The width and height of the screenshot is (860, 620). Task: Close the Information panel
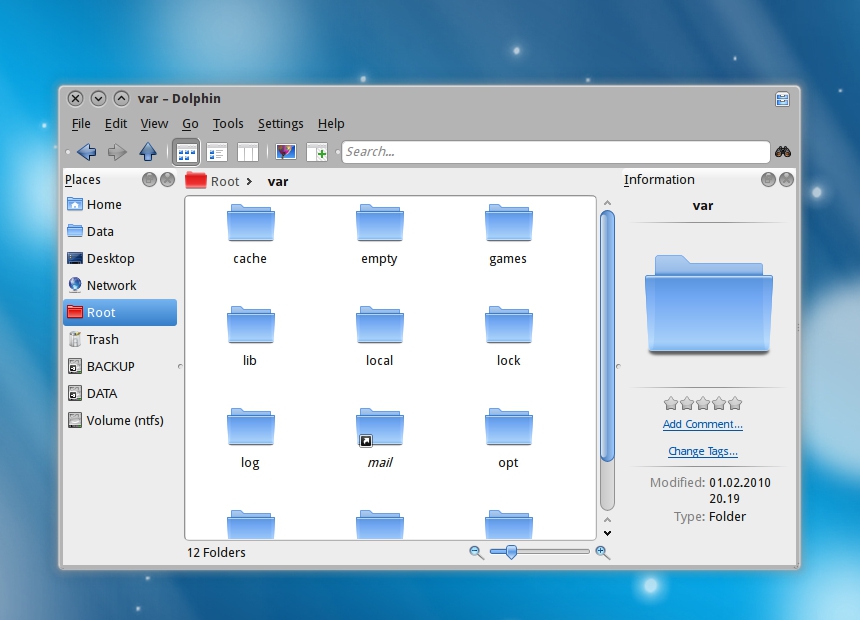(x=787, y=179)
